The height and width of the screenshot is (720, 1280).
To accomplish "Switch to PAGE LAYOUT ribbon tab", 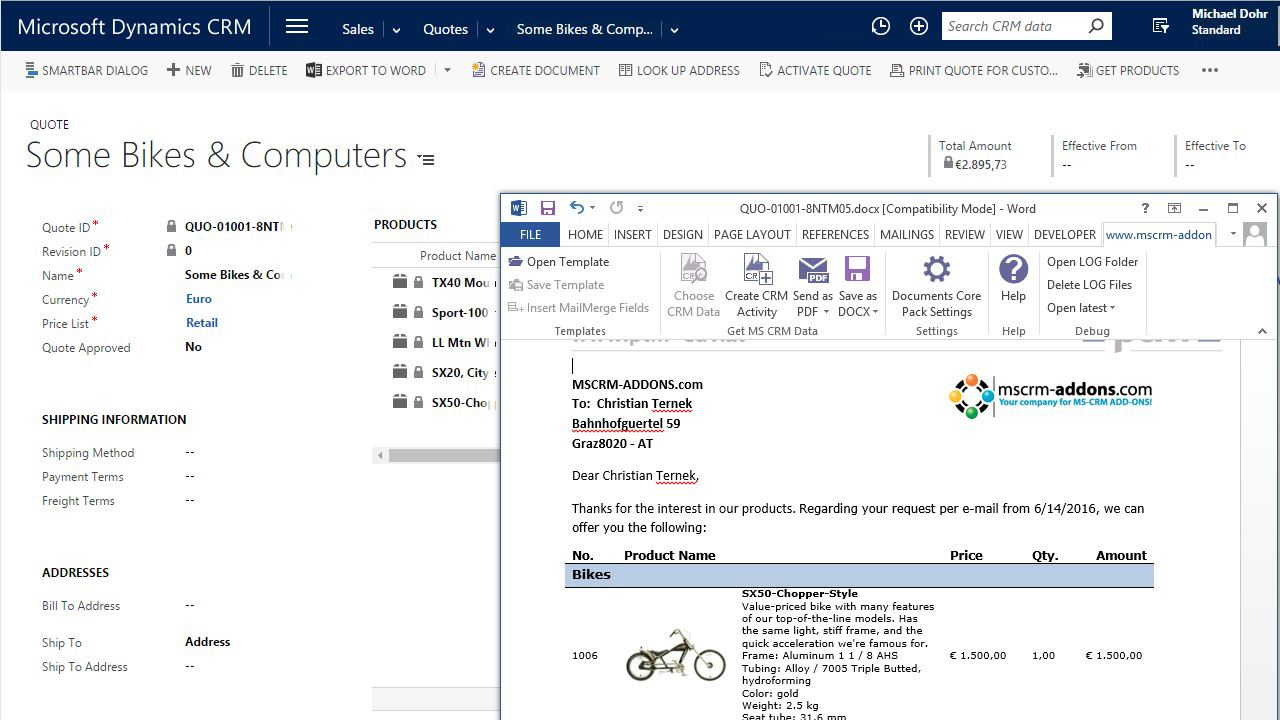I will point(752,234).
